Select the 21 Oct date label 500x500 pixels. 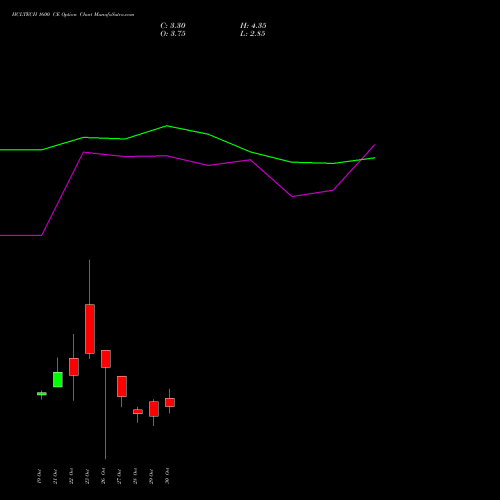click(x=55, y=476)
